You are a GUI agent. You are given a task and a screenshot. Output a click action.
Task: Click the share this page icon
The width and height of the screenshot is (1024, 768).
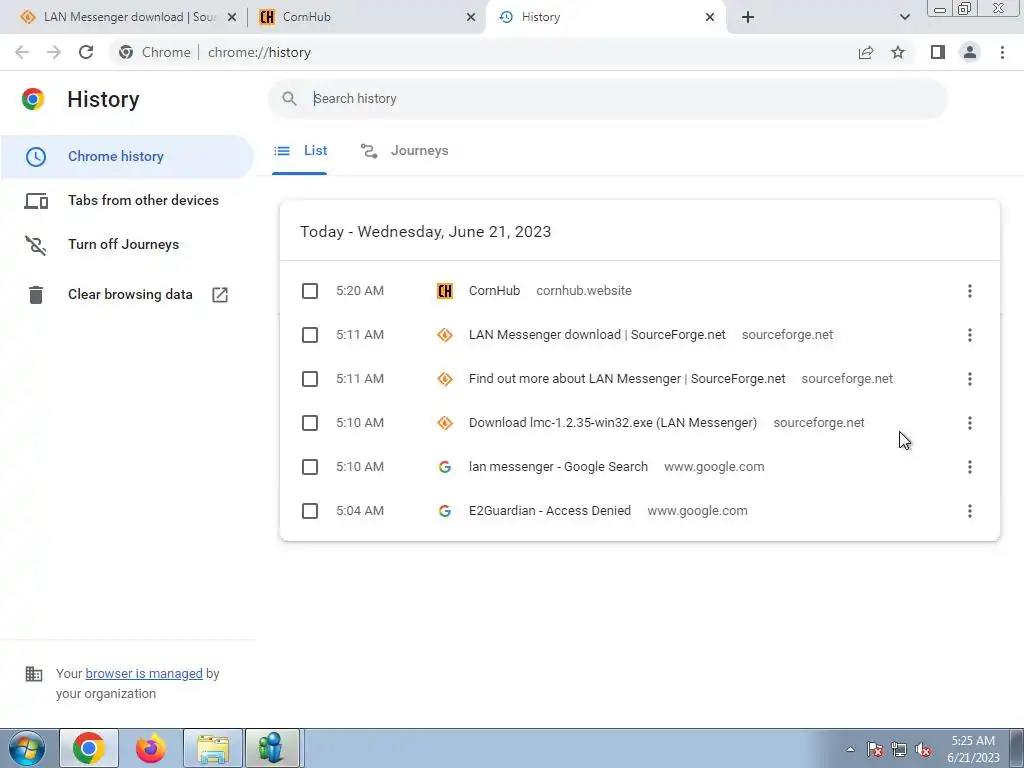coord(866,52)
